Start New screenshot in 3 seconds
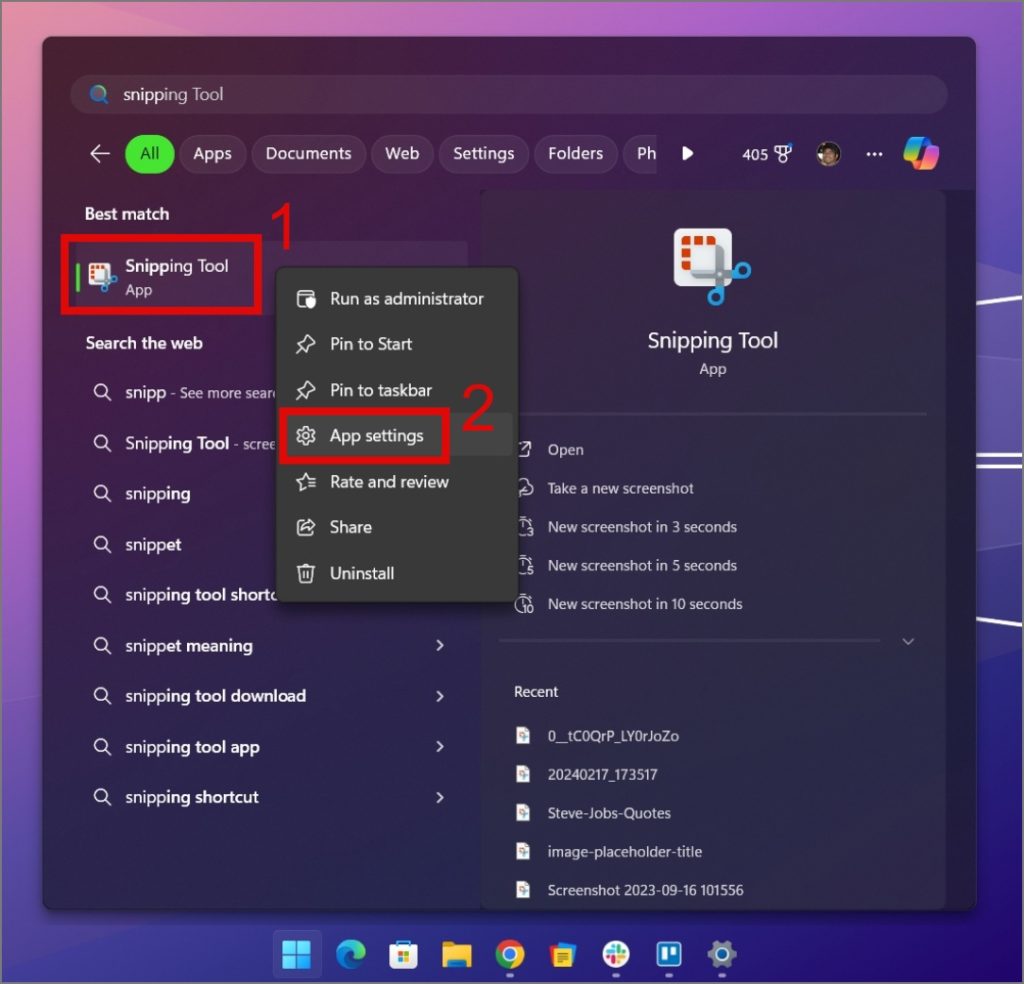 642,527
